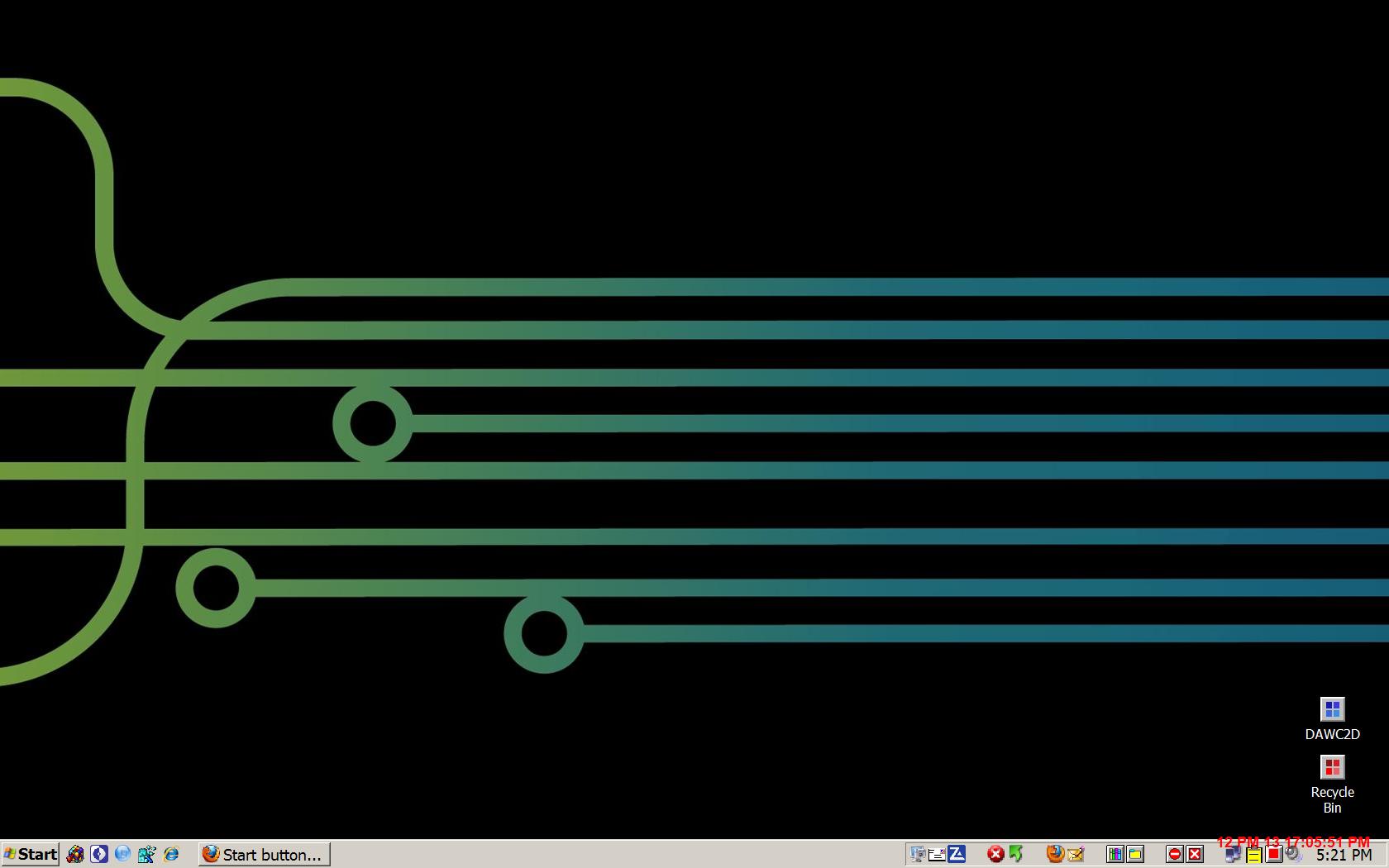Click the 5:21 PM system clock
The height and width of the screenshot is (868, 1389).
point(1344,856)
